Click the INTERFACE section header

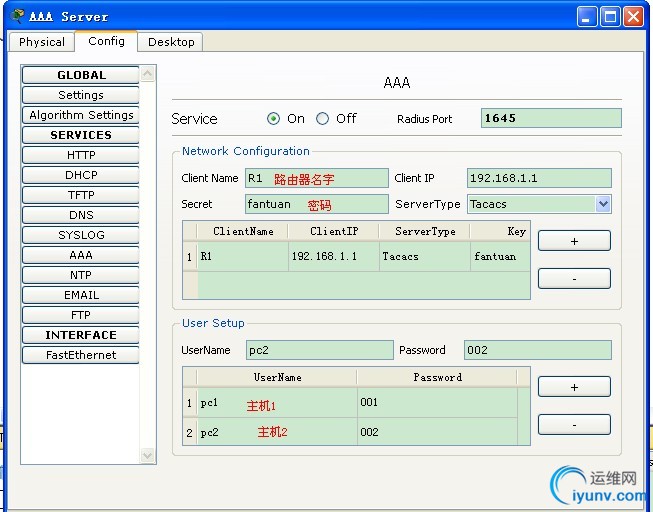[x=81, y=335]
